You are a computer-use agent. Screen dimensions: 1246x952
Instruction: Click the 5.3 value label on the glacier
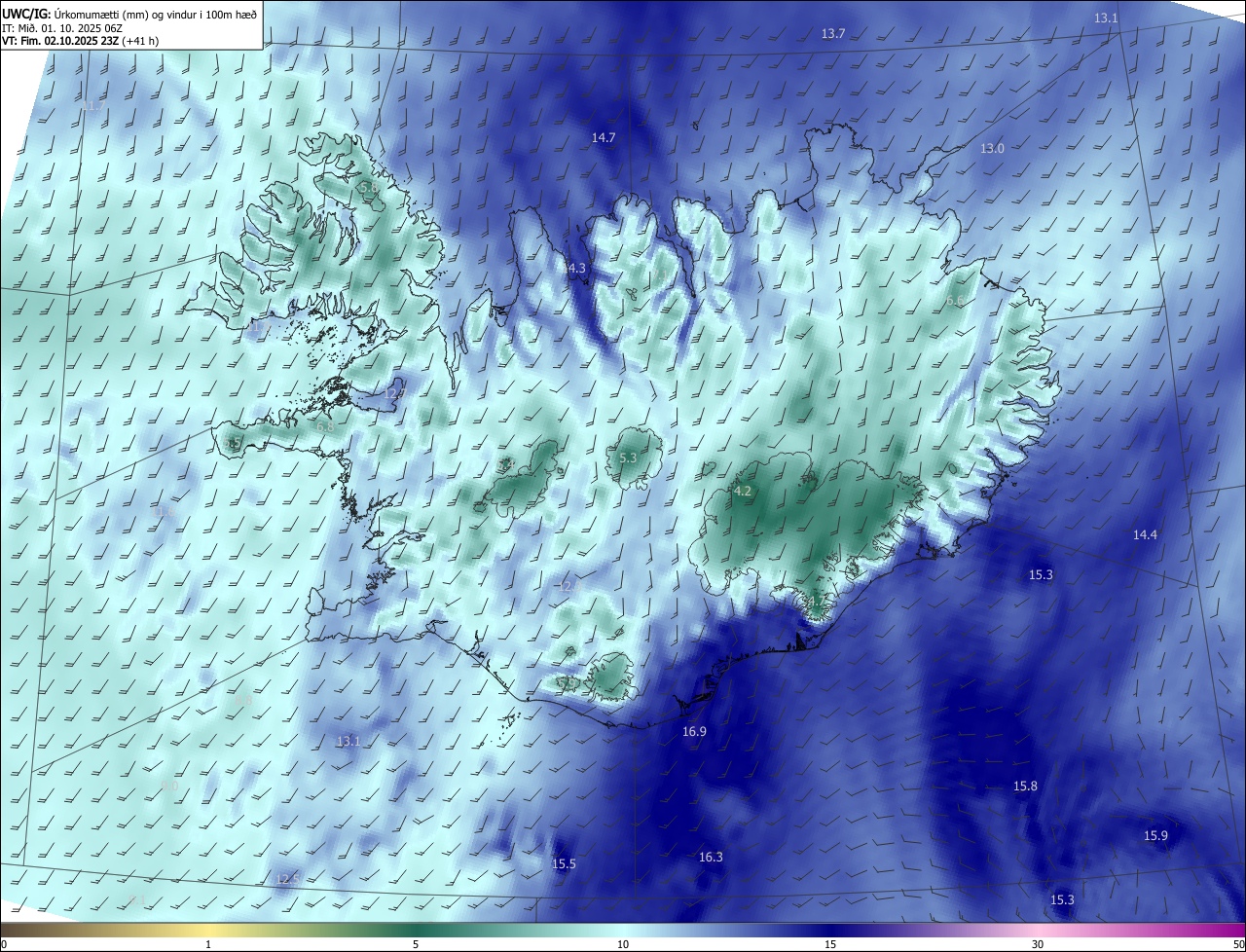coord(628,458)
